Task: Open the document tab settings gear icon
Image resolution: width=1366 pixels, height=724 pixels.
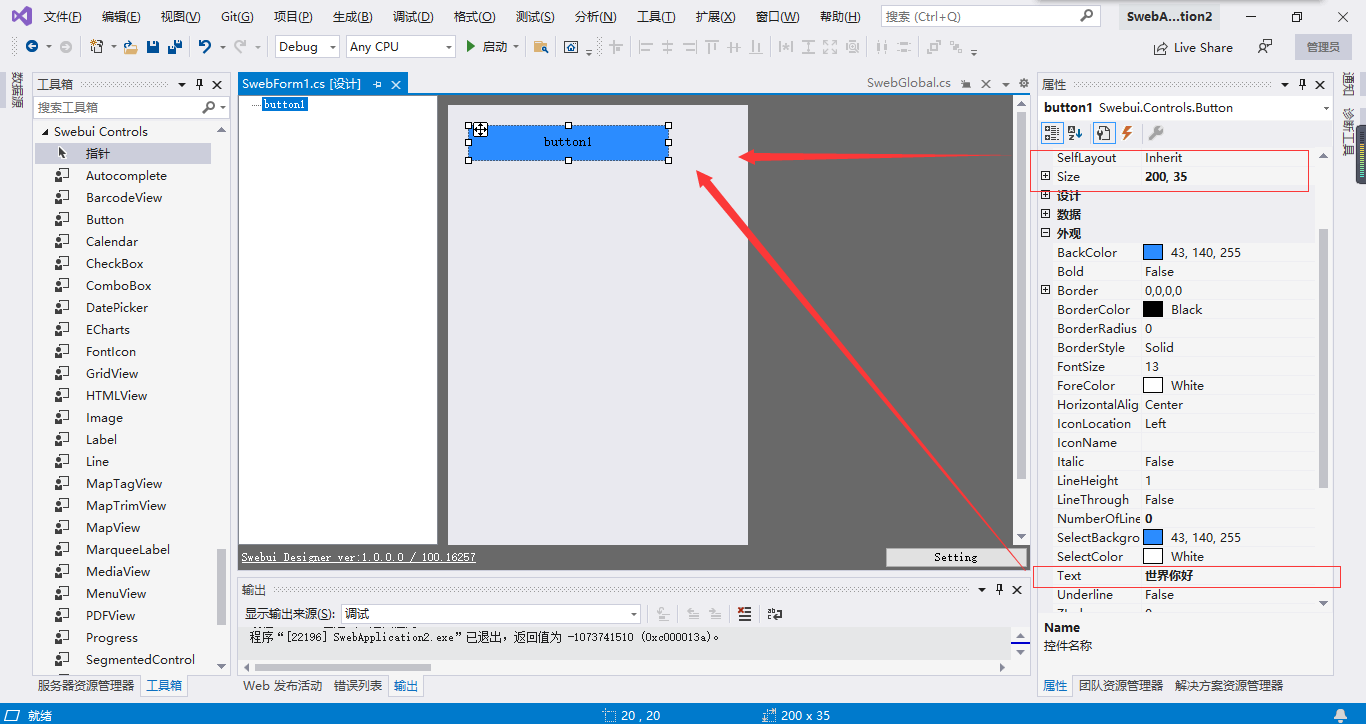Action: (x=1023, y=84)
